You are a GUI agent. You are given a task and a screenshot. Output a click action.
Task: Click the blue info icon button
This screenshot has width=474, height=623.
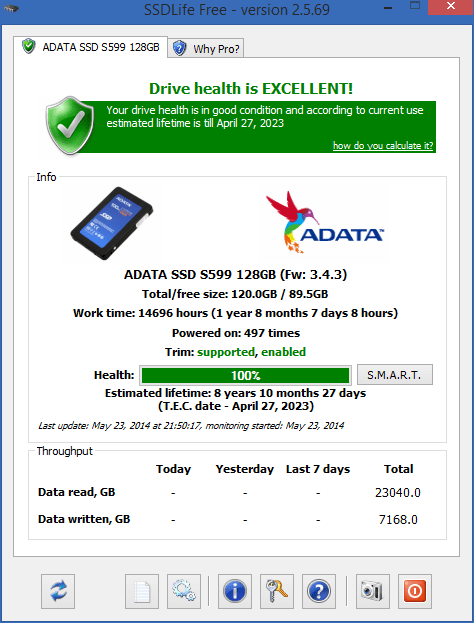coord(235,591)
